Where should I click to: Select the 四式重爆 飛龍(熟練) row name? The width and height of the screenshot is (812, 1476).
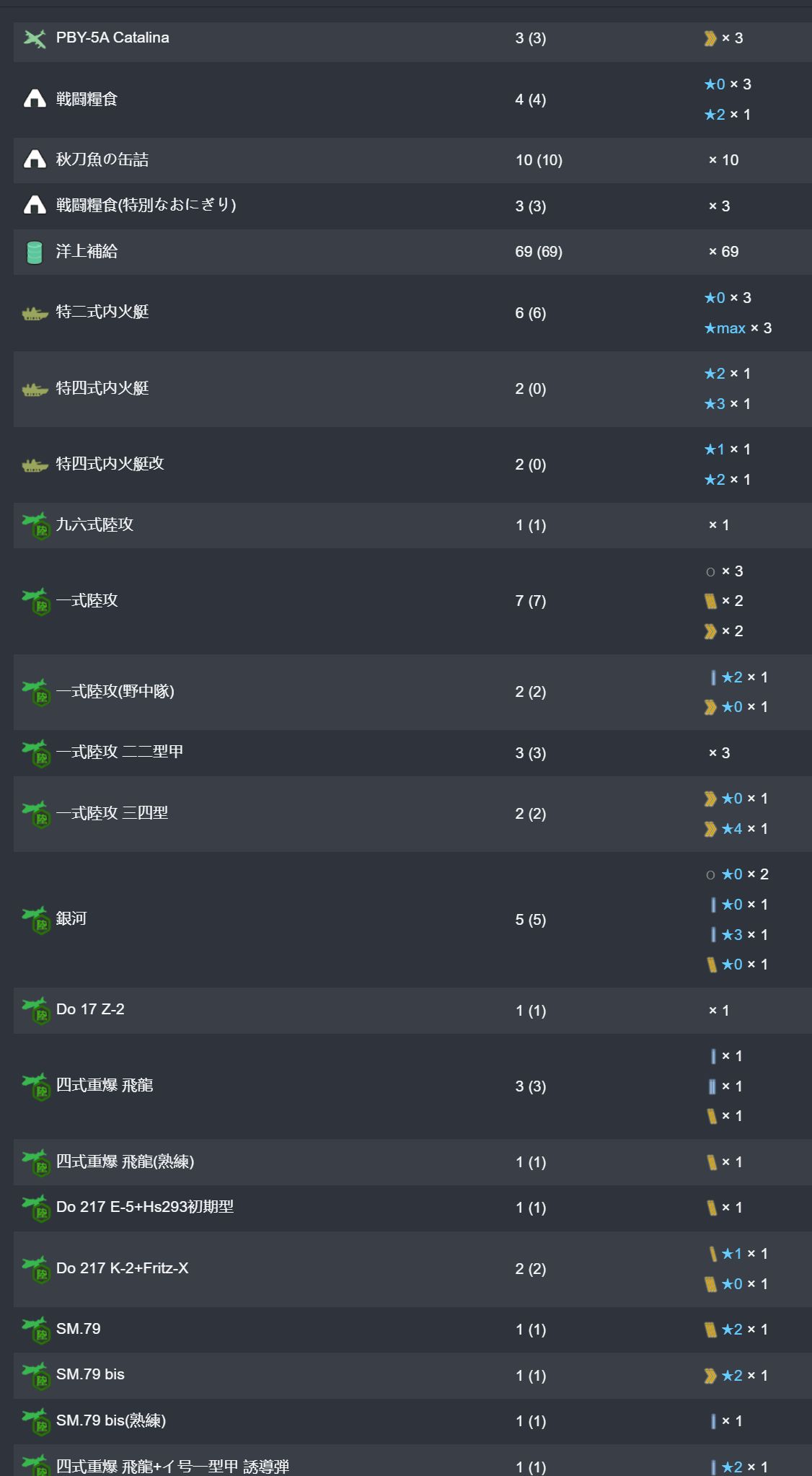[125, 1161]
